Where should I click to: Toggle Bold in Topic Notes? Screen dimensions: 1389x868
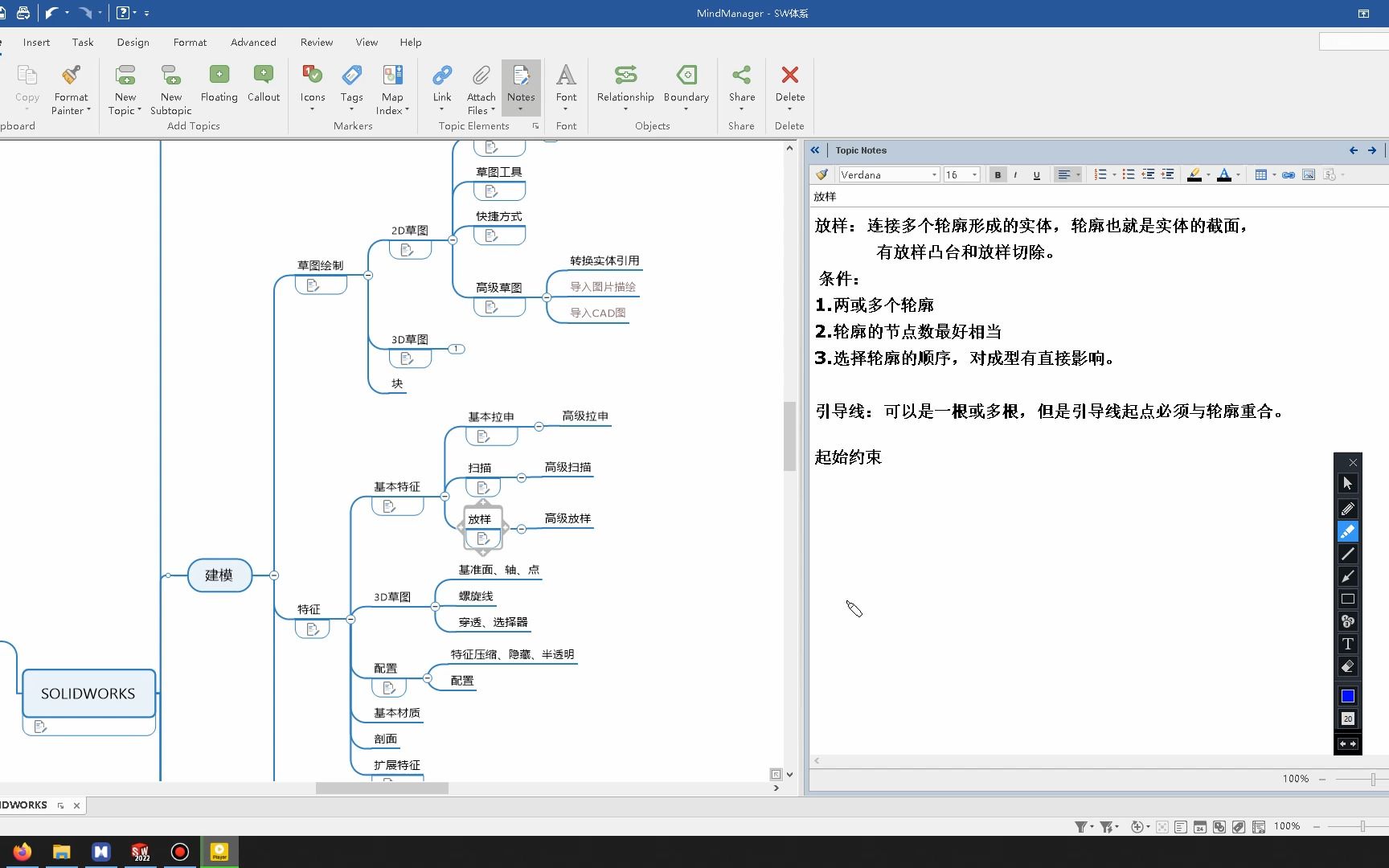click(x=998, y=174)
